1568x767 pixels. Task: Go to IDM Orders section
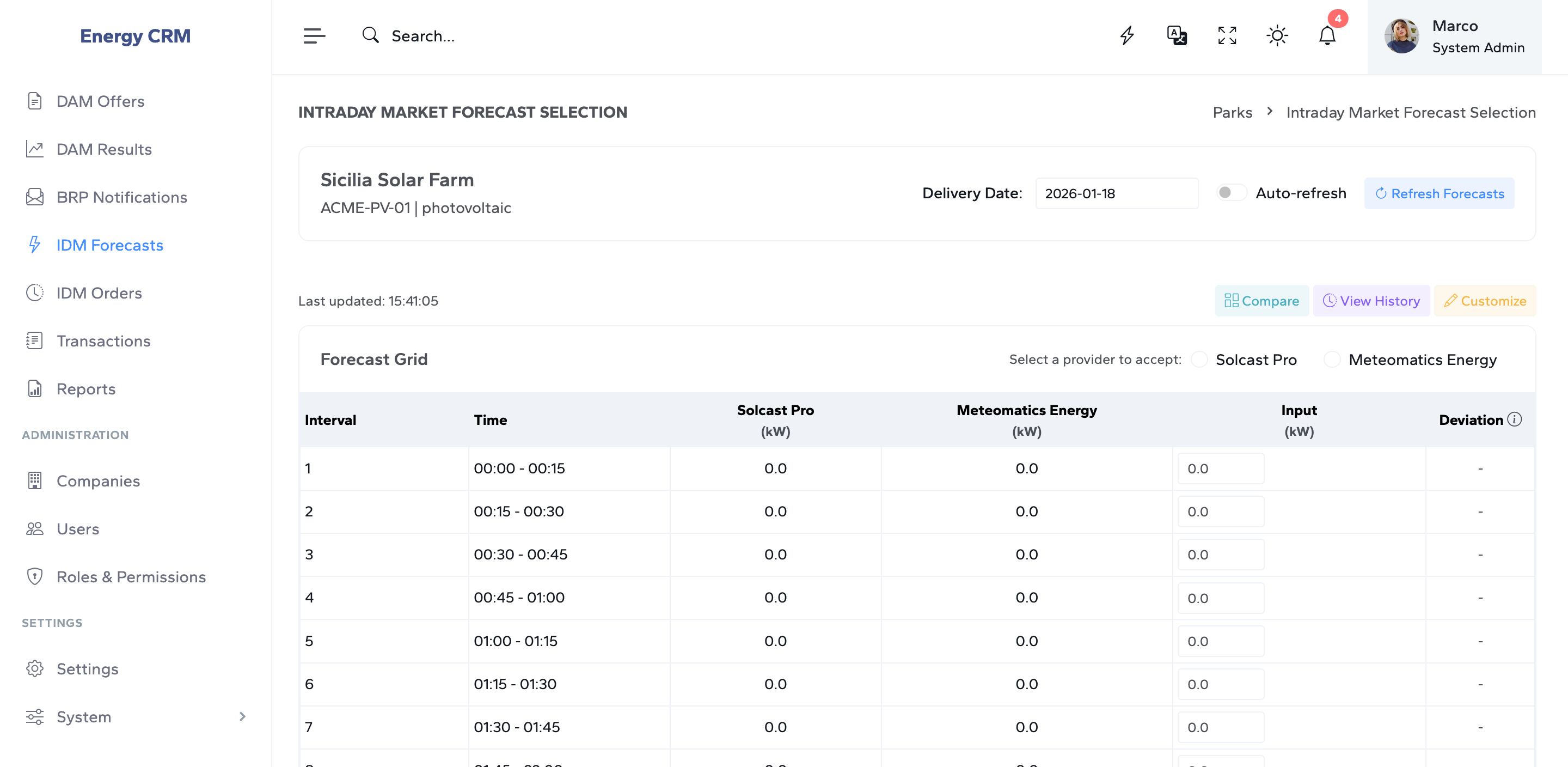point(99,293)
